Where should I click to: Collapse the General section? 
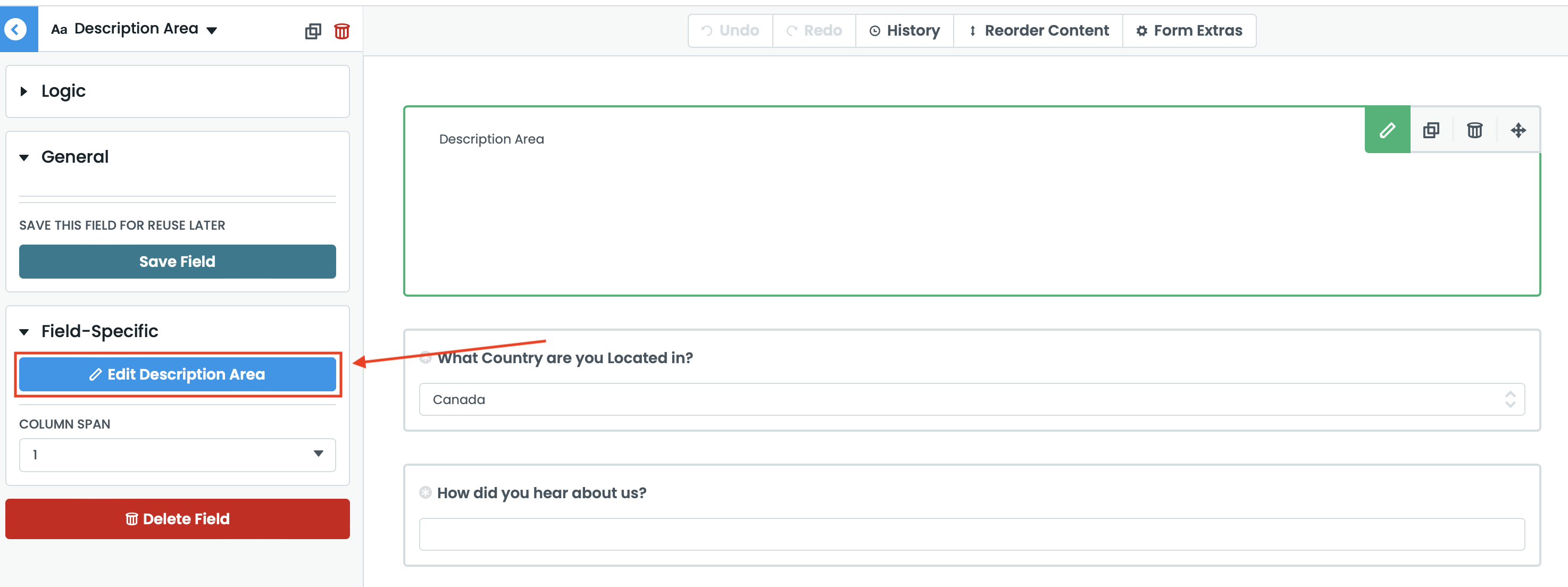(x=74, y=157)
